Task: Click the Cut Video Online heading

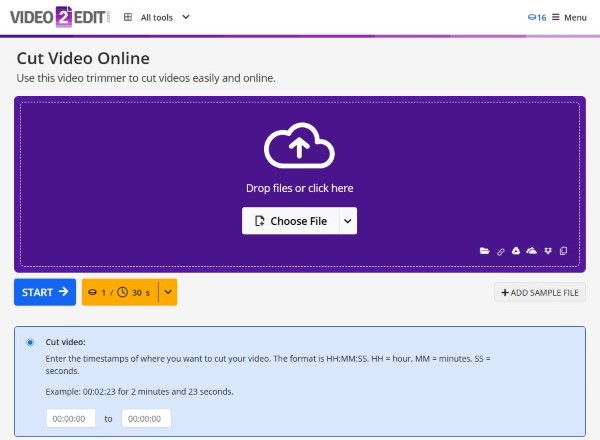Action: point(83,59)
